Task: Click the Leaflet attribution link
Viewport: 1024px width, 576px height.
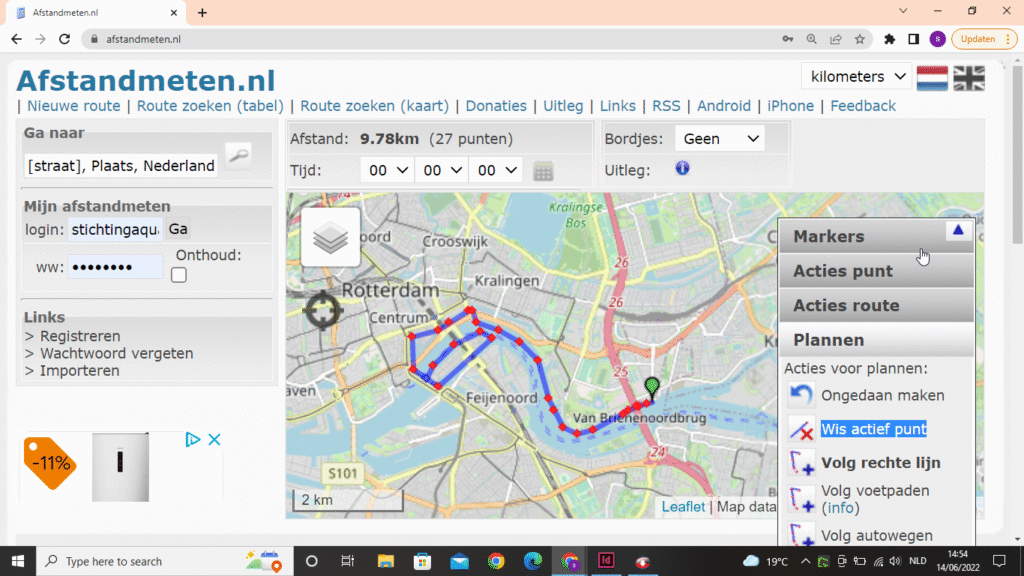Action: click(683, 507)
